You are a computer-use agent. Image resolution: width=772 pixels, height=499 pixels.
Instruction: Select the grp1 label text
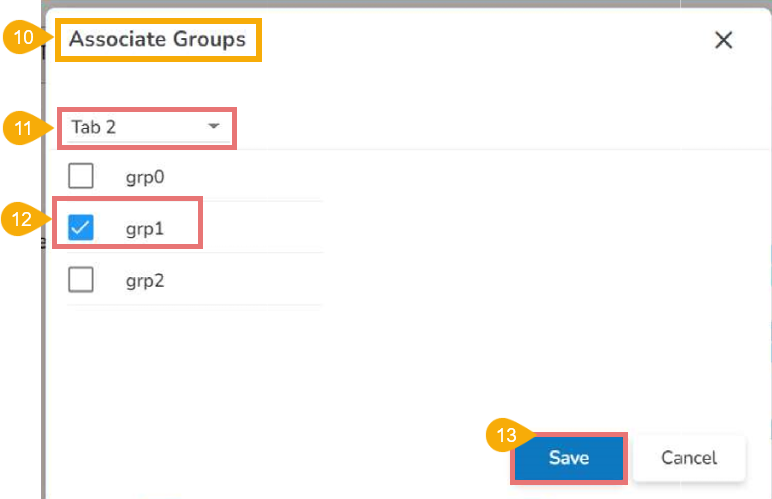[x=145, y=229]
